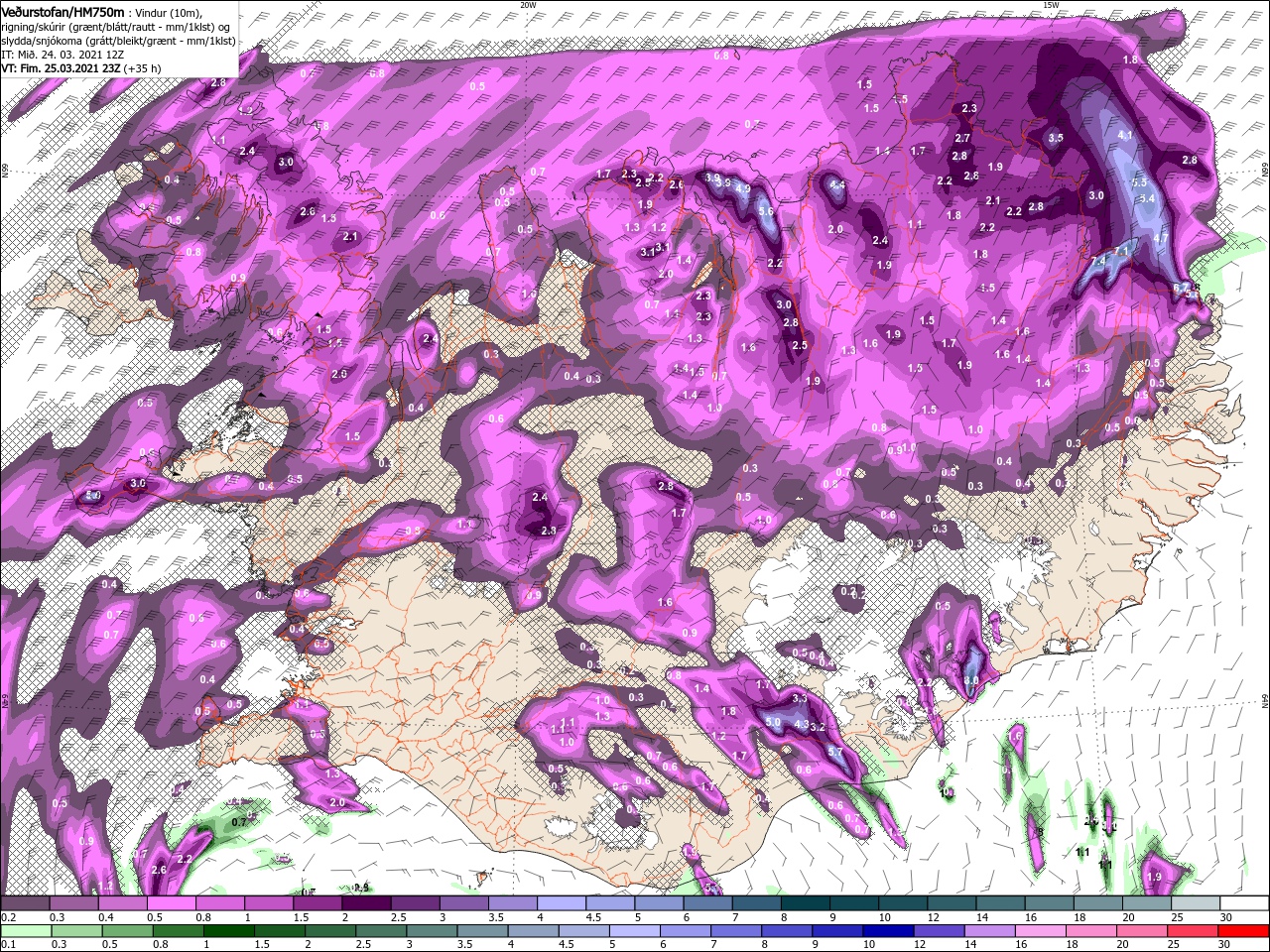Pick the white swatch ending the upper legend row
This screenshot has height=952, width=1270.
tap(1245, 904)
